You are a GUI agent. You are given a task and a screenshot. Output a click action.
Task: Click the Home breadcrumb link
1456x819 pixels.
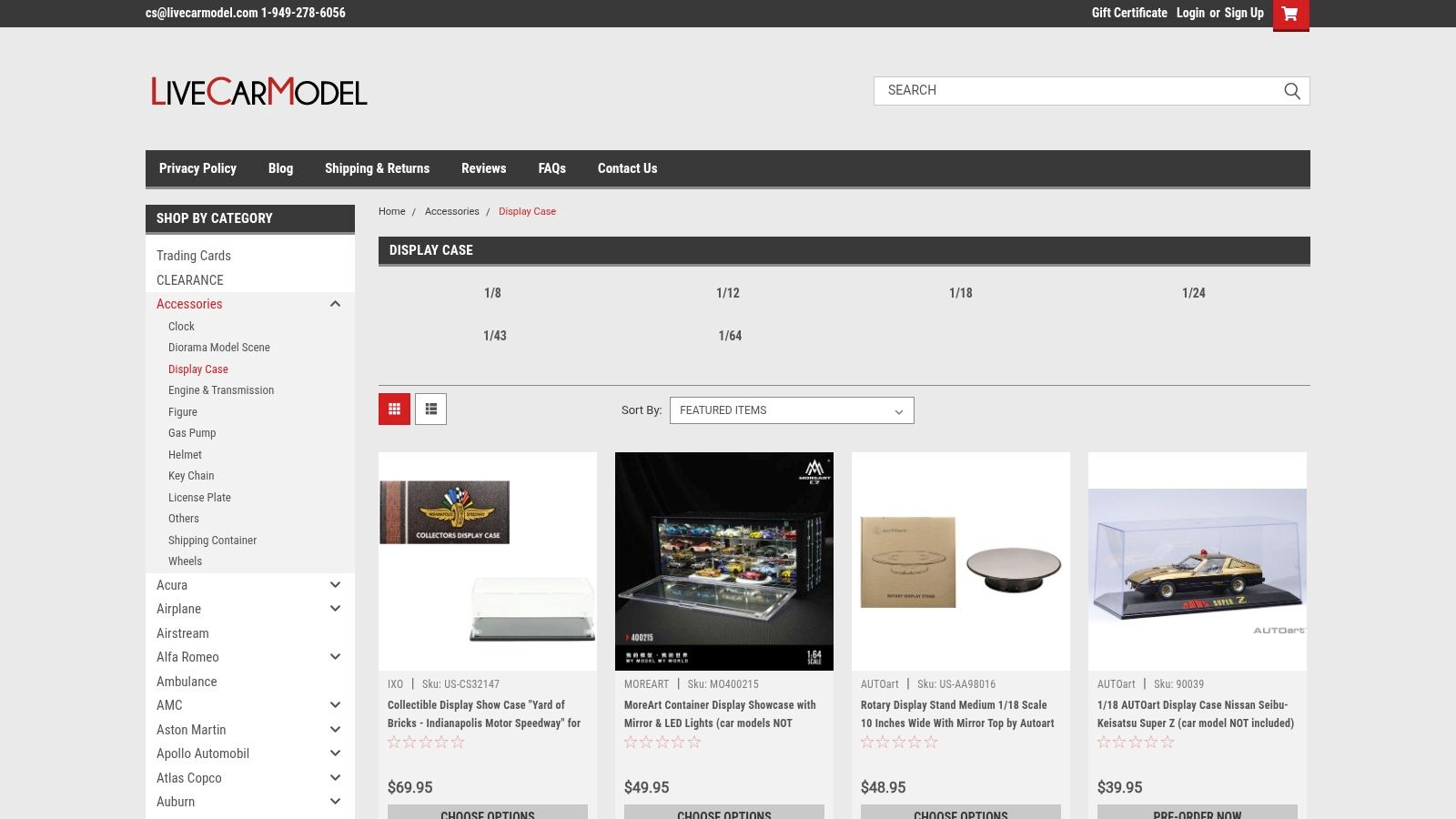392,211
